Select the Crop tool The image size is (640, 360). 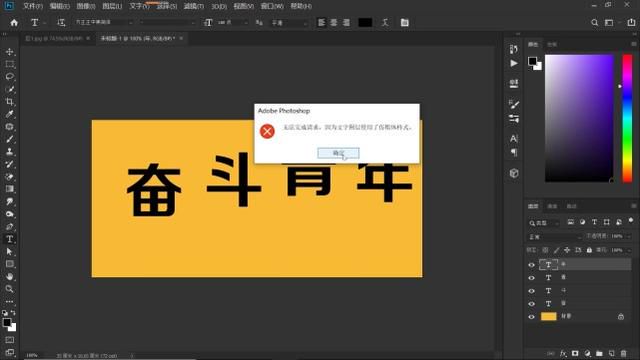(10, 102)
